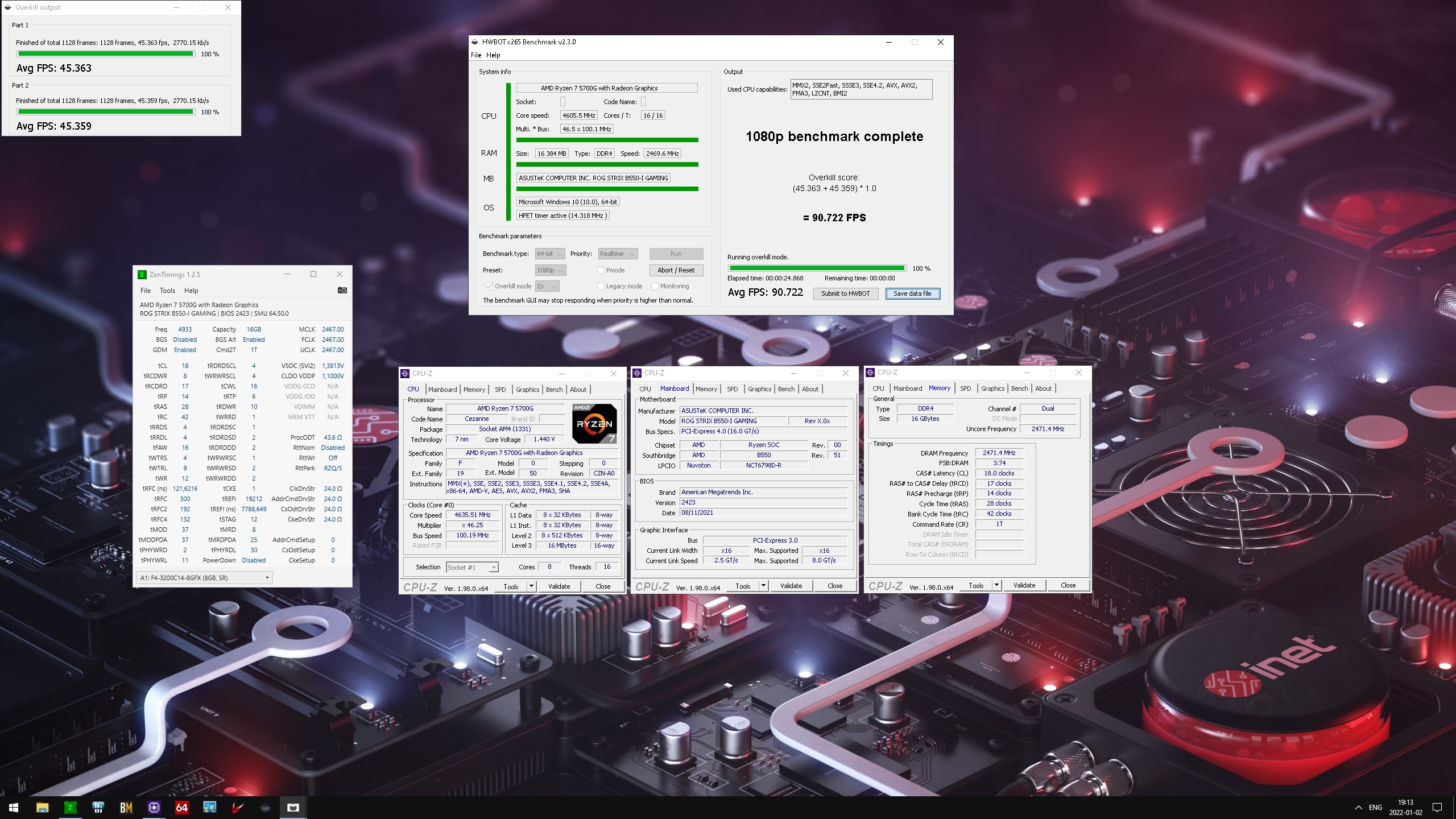1456x819 pixels.
Task: Enable the Pmode checkbox
Action: pyautogui.click(x=601, y=270)
